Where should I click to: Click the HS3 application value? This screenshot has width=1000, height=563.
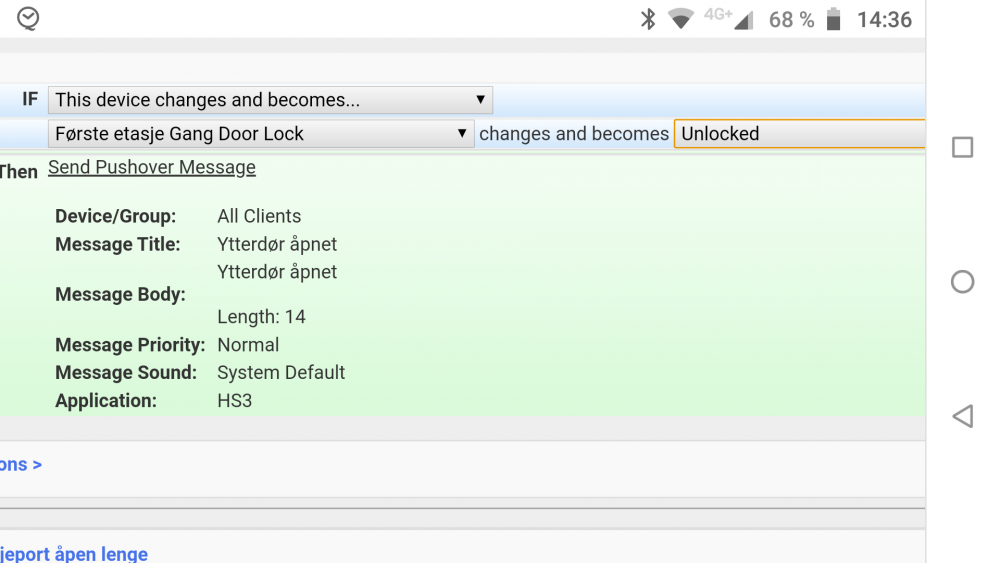click(234, 401)
